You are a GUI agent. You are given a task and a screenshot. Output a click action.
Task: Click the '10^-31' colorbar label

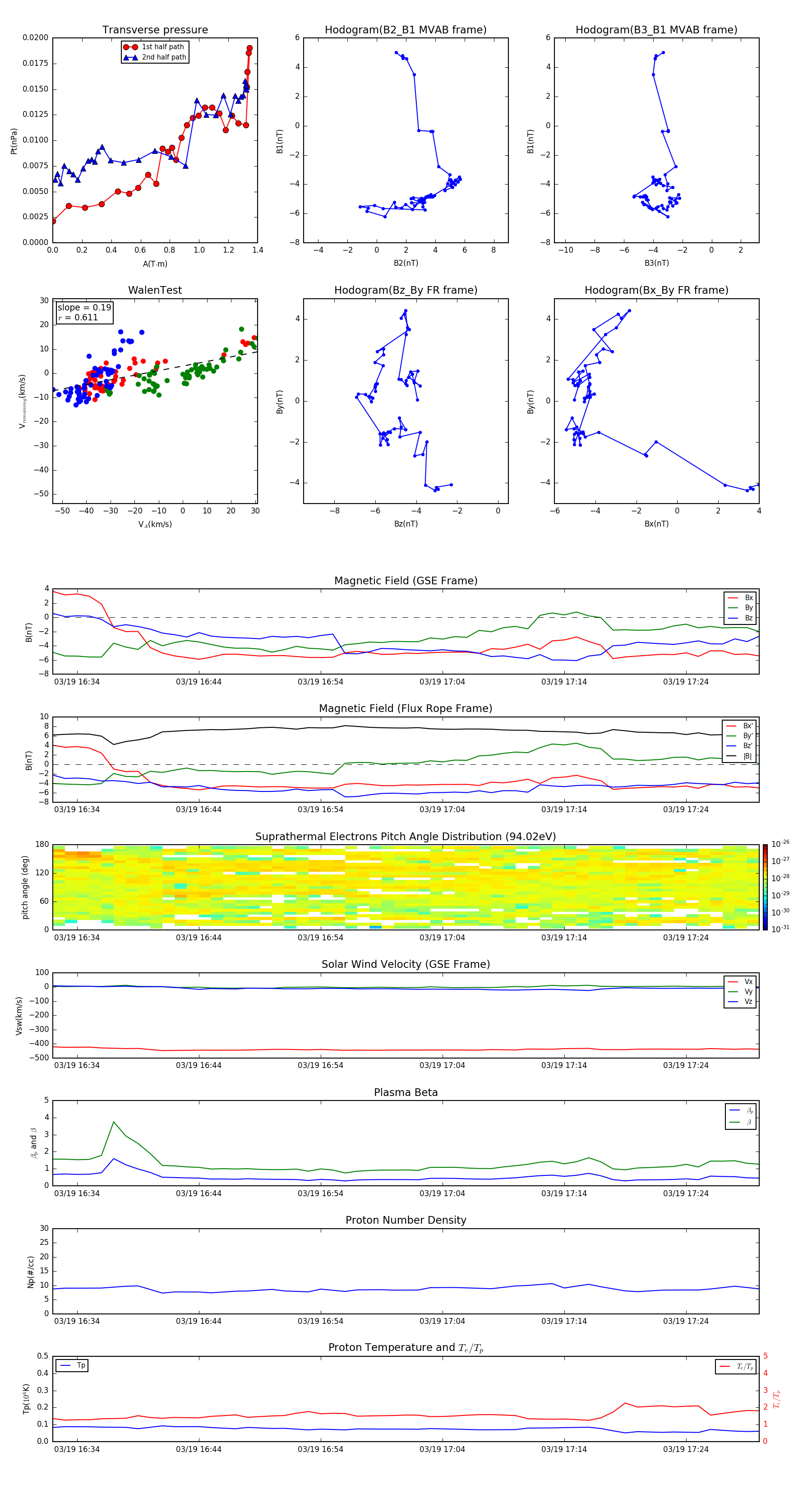pos(780,929)
